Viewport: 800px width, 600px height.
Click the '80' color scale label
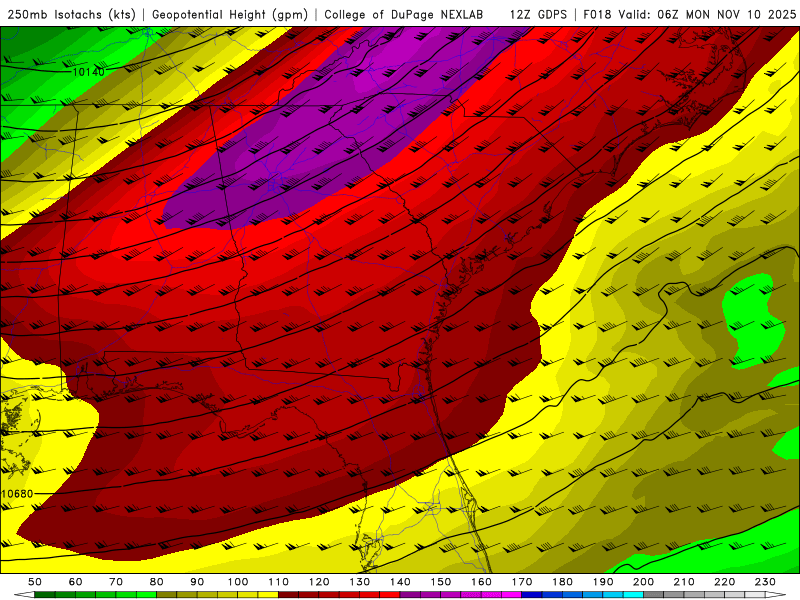(x=157, y=582)
